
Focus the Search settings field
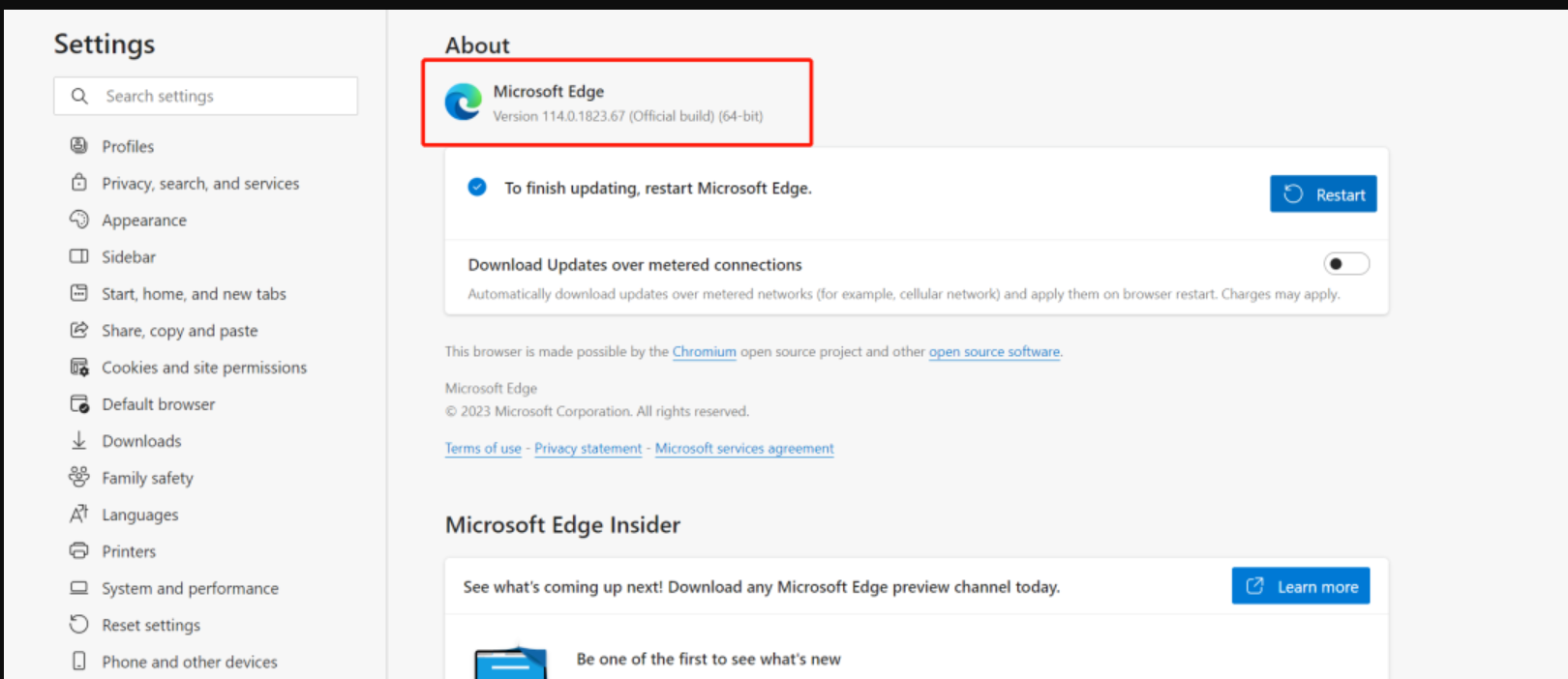click(205, 96)
